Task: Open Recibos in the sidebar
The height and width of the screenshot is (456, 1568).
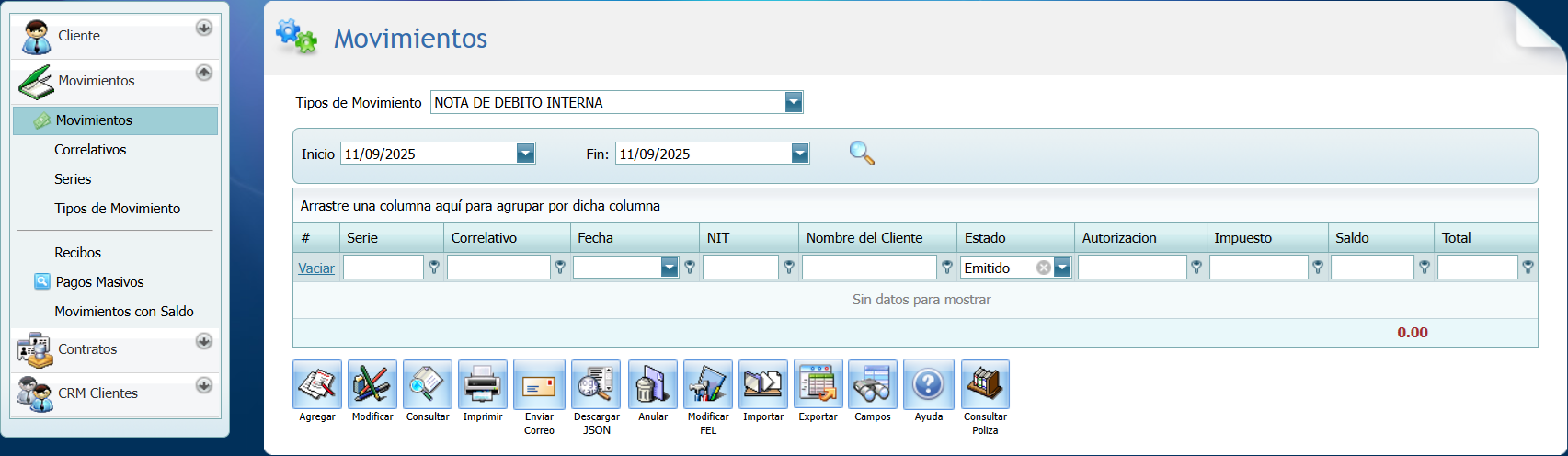Action: point(77,253)
